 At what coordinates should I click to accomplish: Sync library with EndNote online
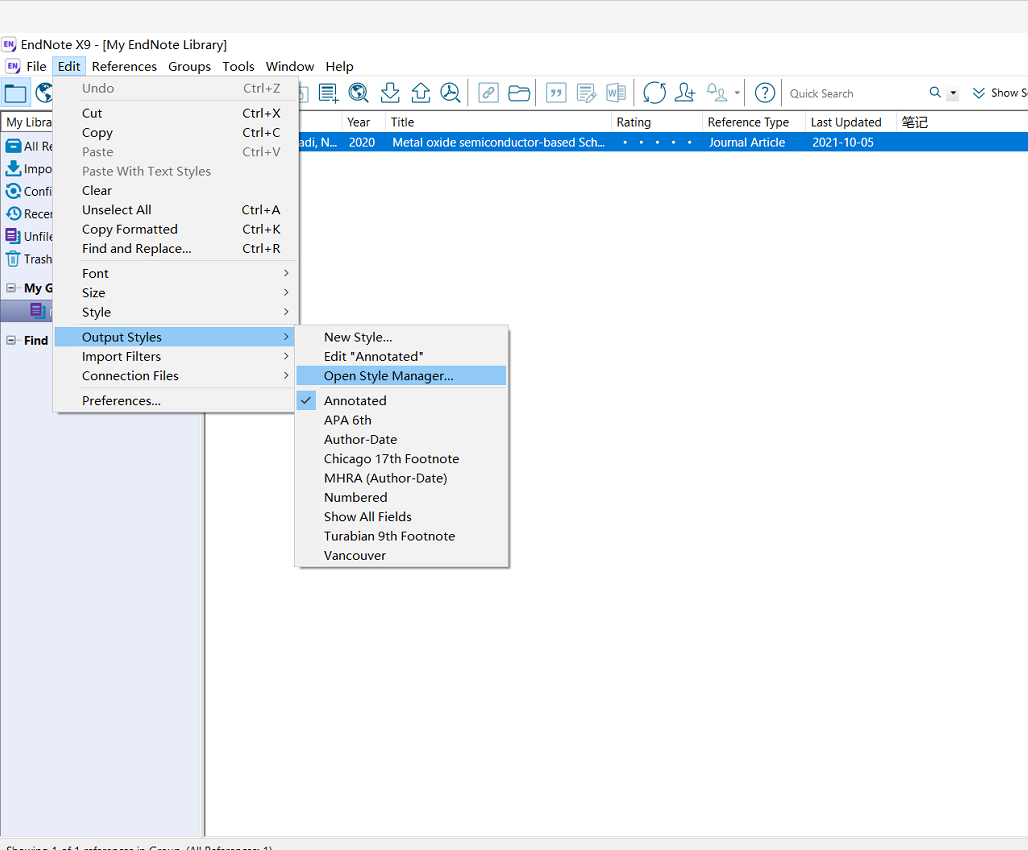tap(654, 92)
